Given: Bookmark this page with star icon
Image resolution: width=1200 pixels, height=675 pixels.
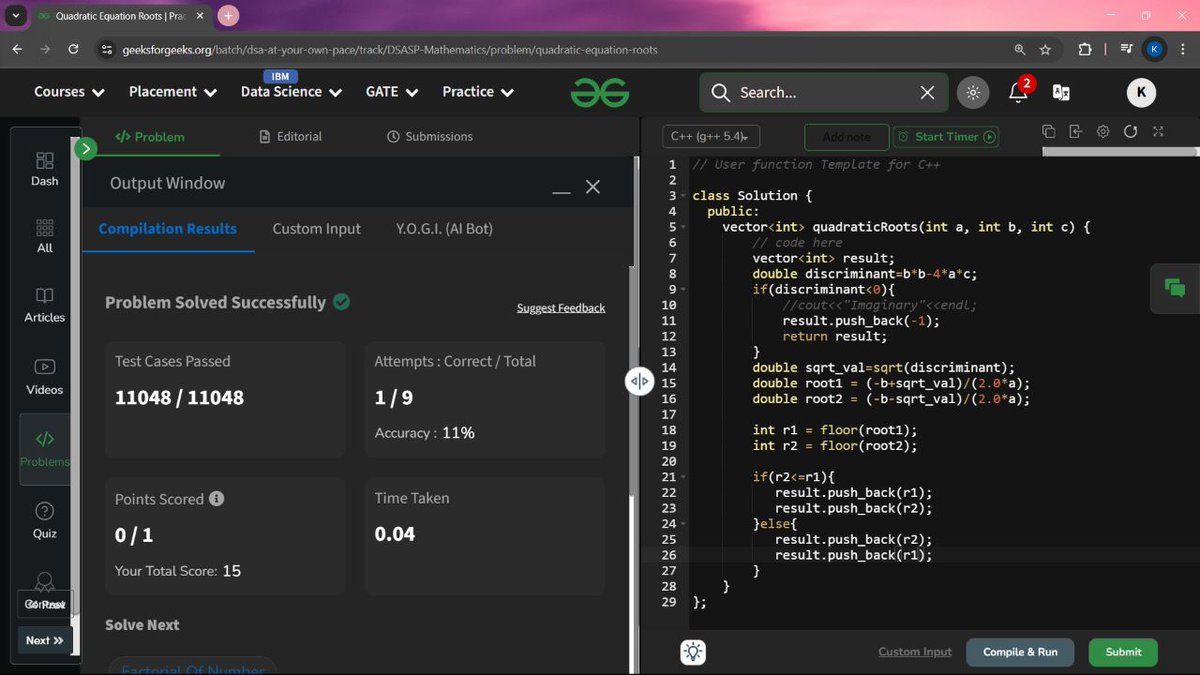Looking at the screenshot, I should 1046,49.
